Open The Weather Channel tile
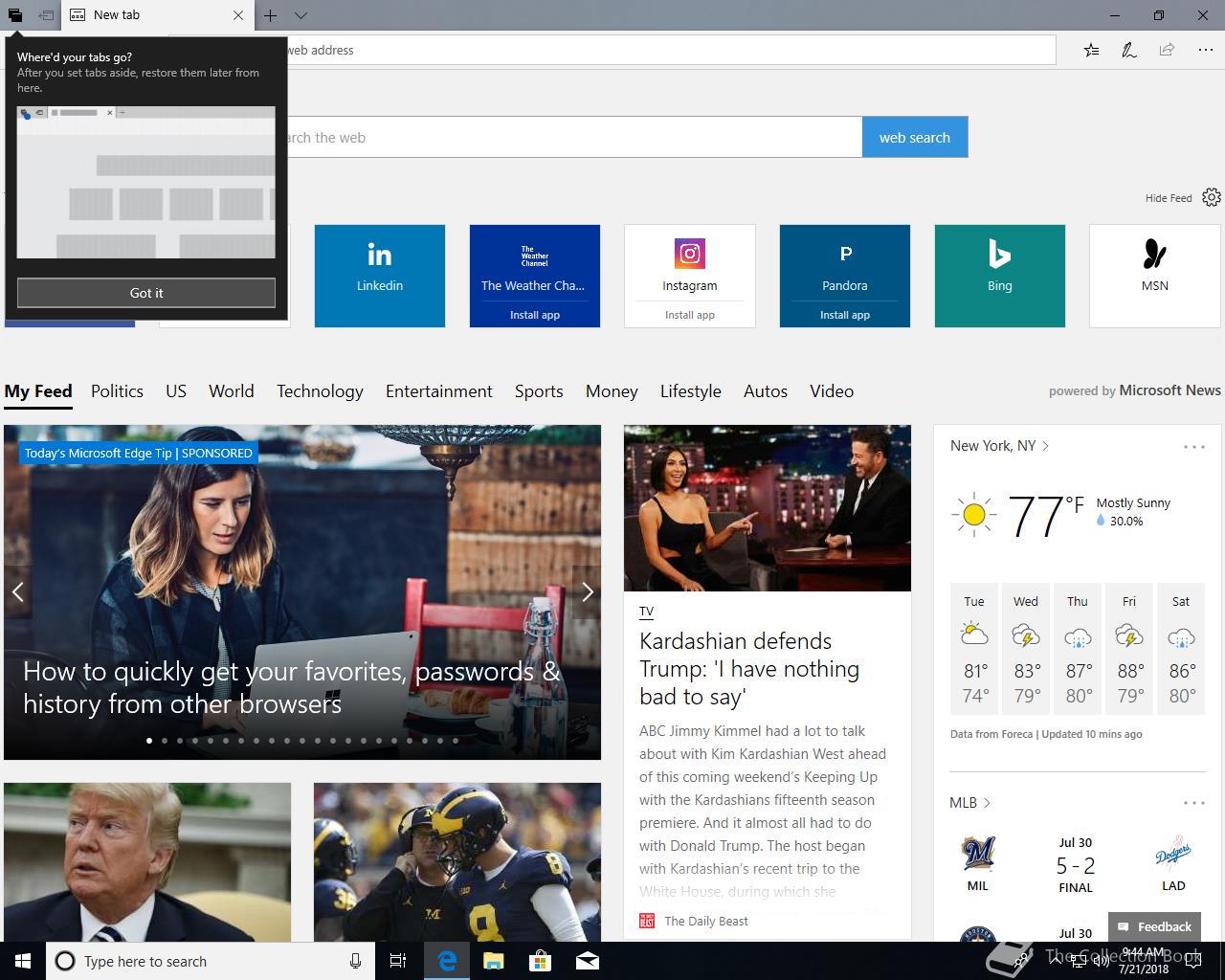This screenshot has width=1225, height=980. [x=535, y=265]
